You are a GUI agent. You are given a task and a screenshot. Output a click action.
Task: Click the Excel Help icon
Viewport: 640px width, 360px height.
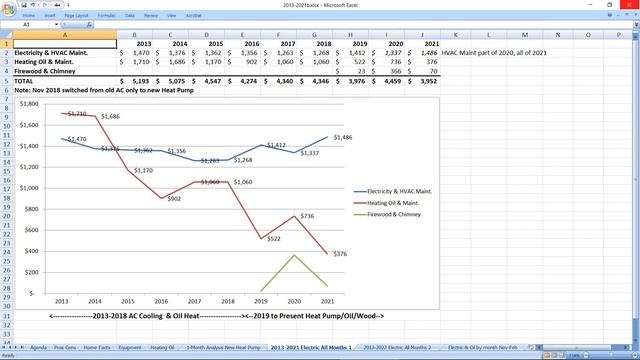(x=609, y=15)
